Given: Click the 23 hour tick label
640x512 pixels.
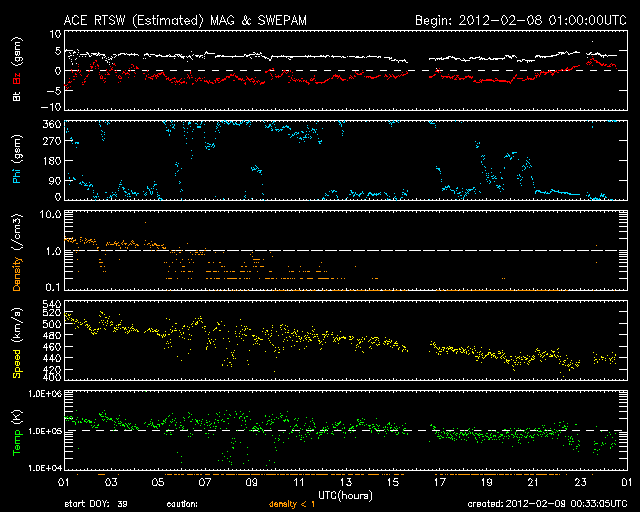Looking at the screenshot, I should [580, 482].
